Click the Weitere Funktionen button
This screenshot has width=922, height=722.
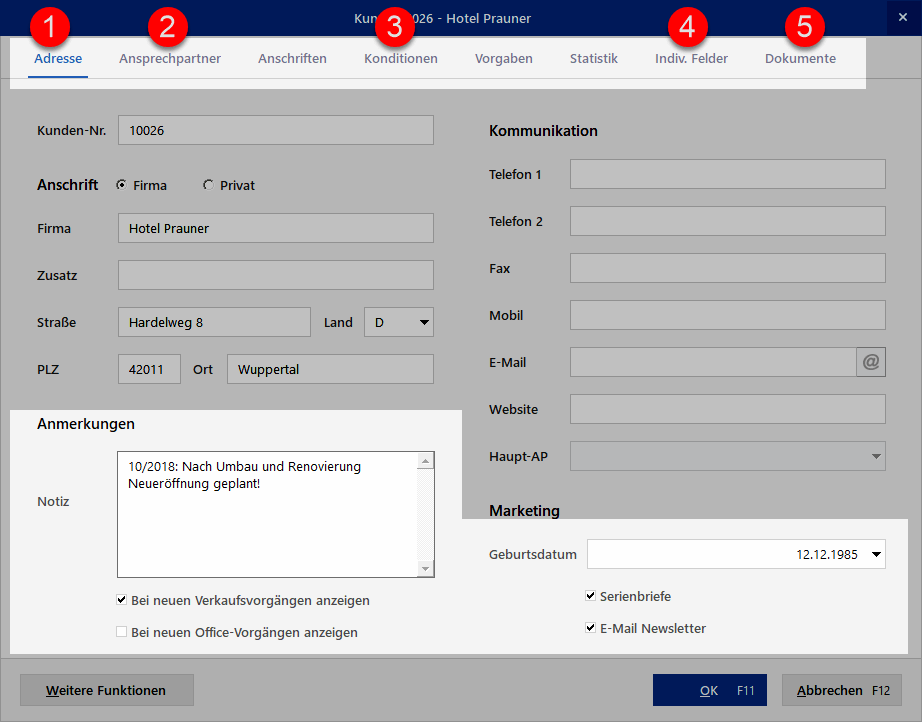coord(106,690)
